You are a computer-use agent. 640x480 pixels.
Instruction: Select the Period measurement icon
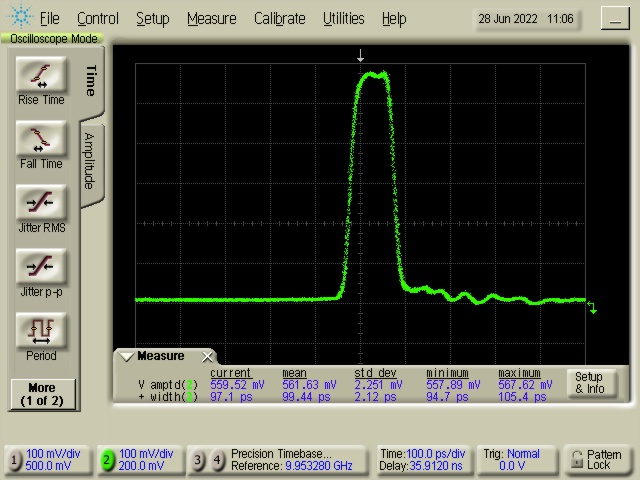[41, 331]
